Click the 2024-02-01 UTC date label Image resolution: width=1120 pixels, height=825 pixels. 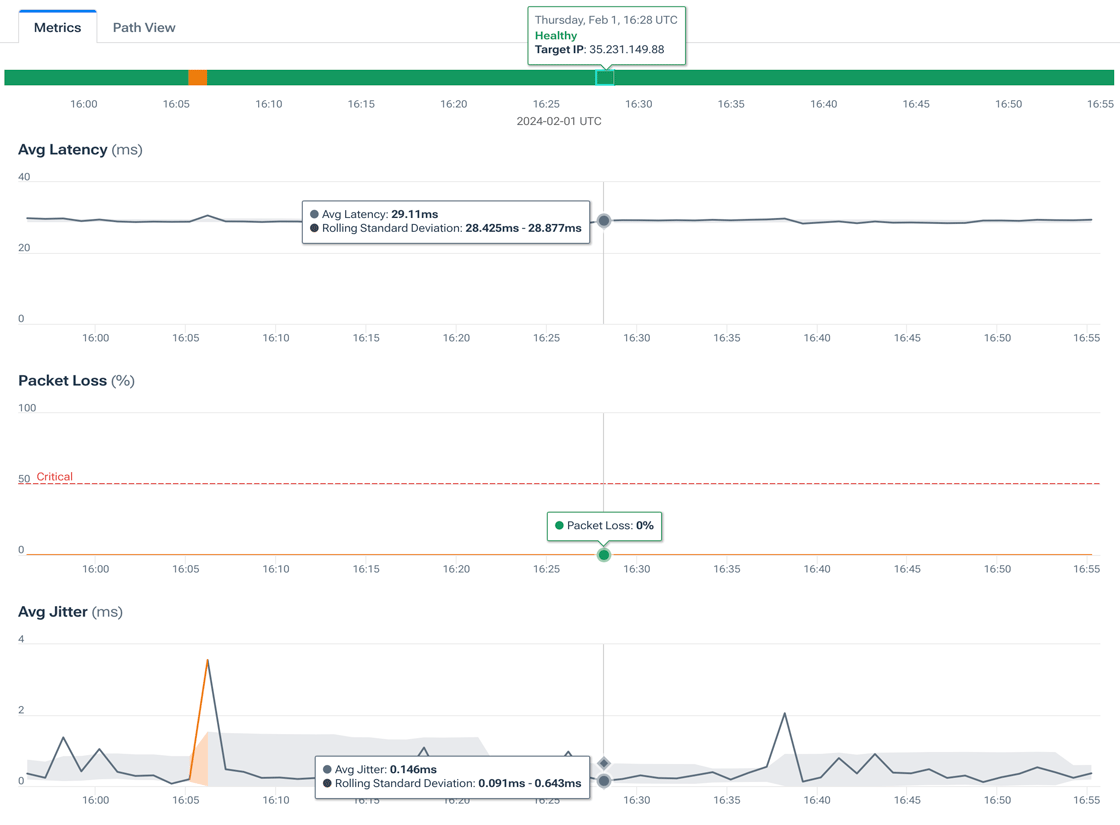coord(559,120)
